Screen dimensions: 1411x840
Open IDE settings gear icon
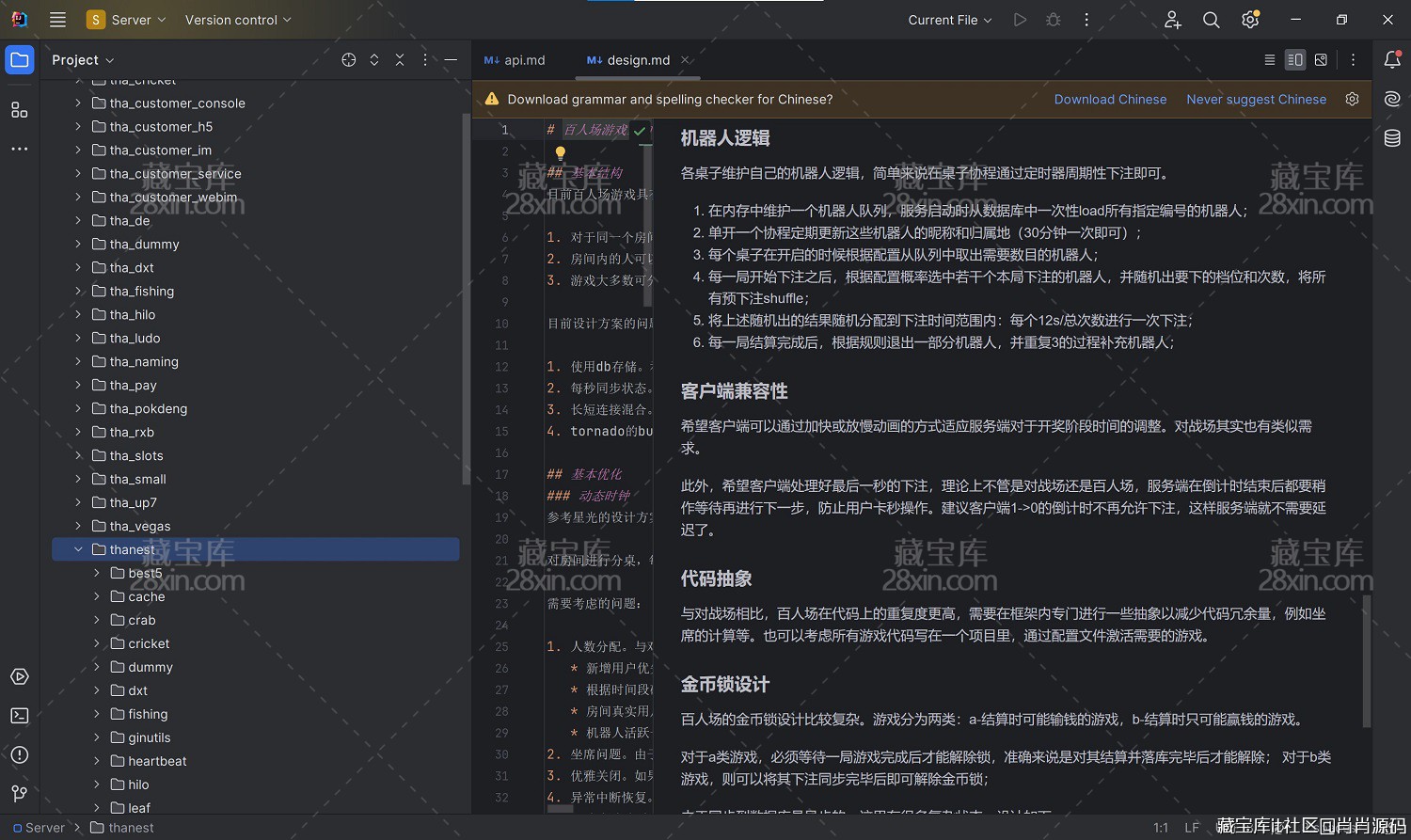tap(1250, 20)
